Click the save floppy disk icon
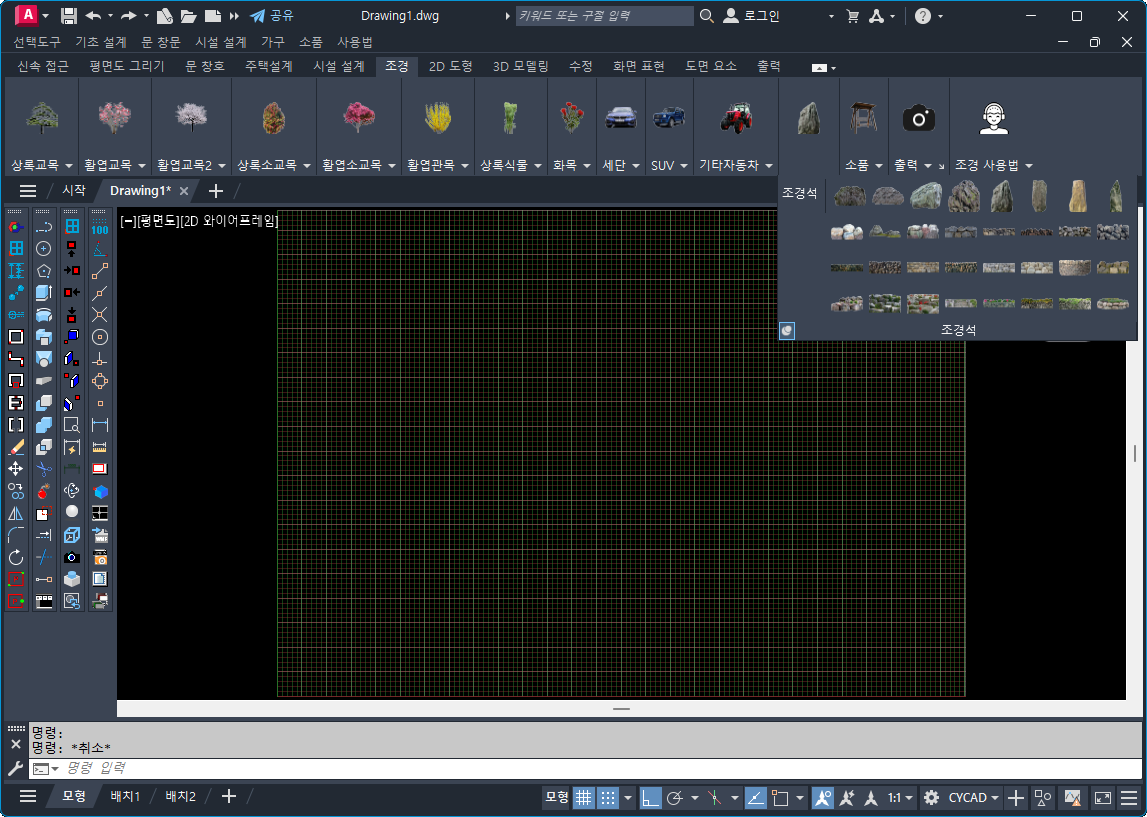The width and height of the screenshot is (1147, 817). click(69, 16)
